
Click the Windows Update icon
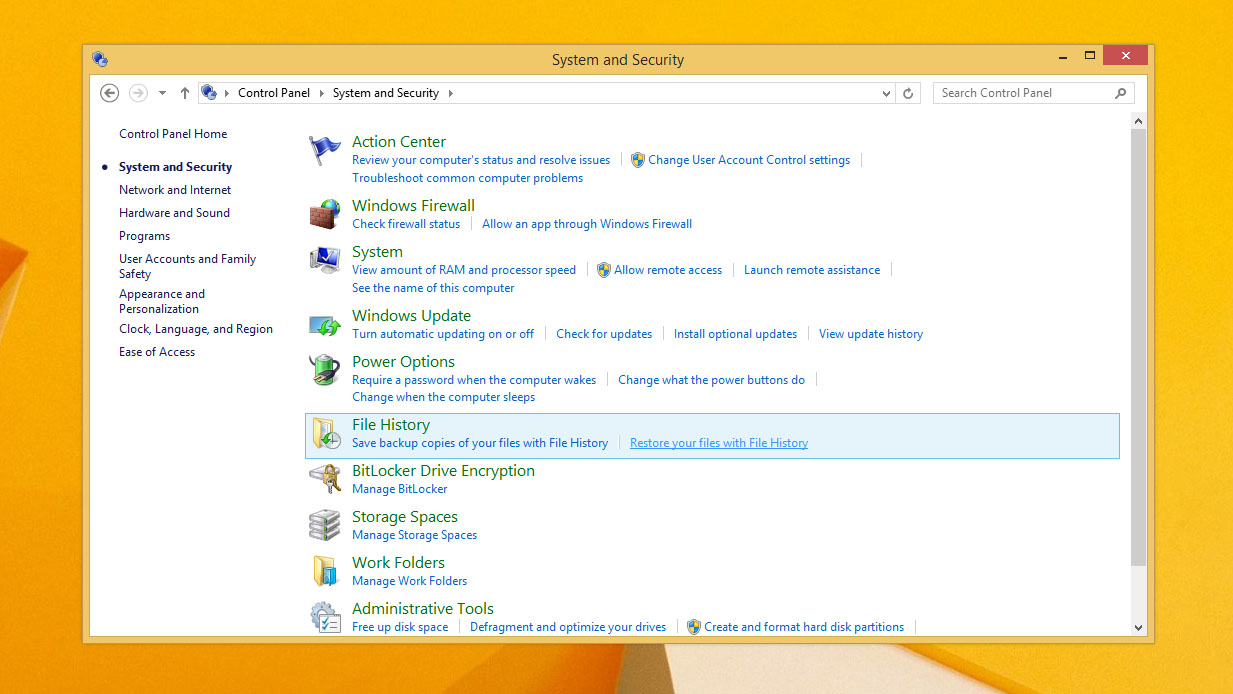(x=324, y=322)
